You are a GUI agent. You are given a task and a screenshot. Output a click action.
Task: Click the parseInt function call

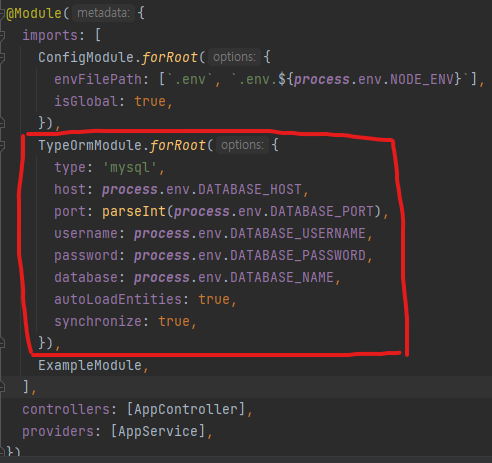tap(134, 211)
